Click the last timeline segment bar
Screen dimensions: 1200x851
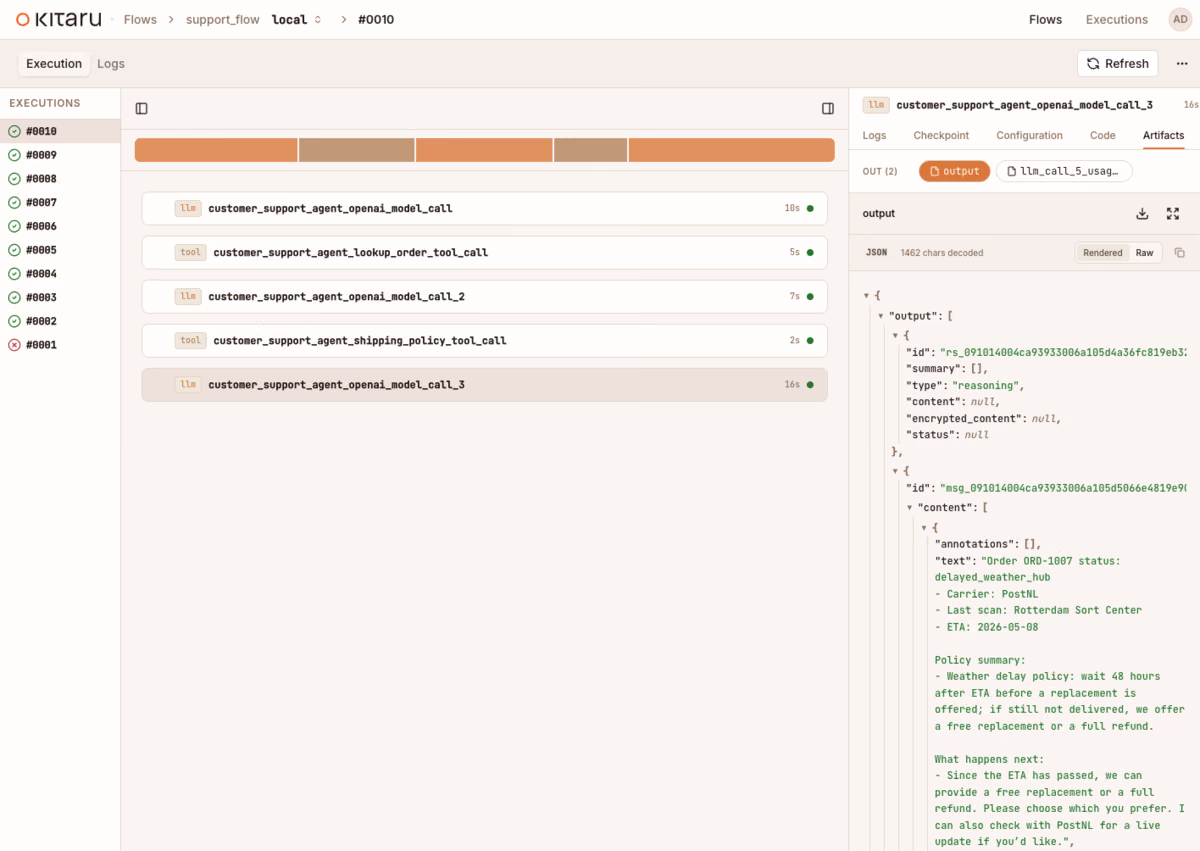tap(732, 150)
